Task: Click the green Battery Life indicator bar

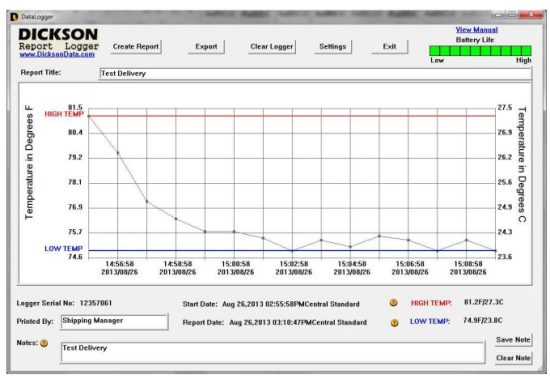Action: [x=480, y=51]
